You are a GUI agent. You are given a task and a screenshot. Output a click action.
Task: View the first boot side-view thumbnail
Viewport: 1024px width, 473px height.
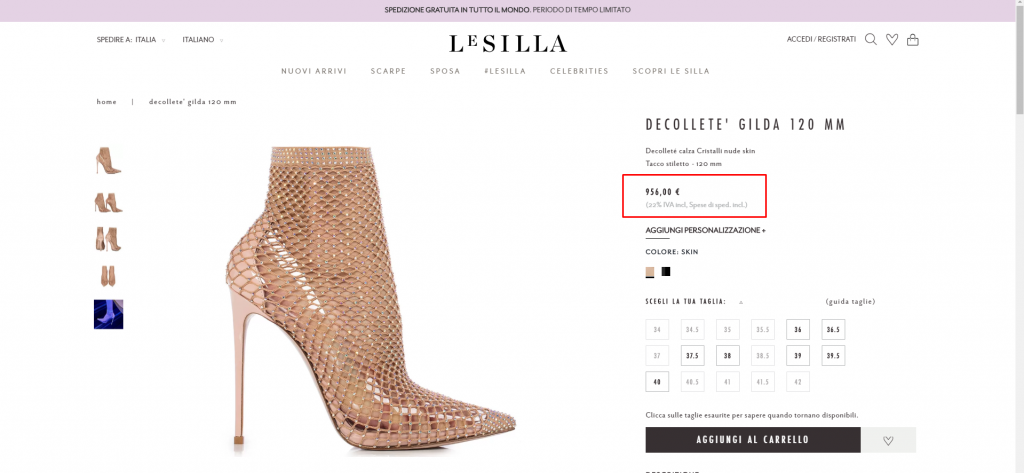point(108,160)
